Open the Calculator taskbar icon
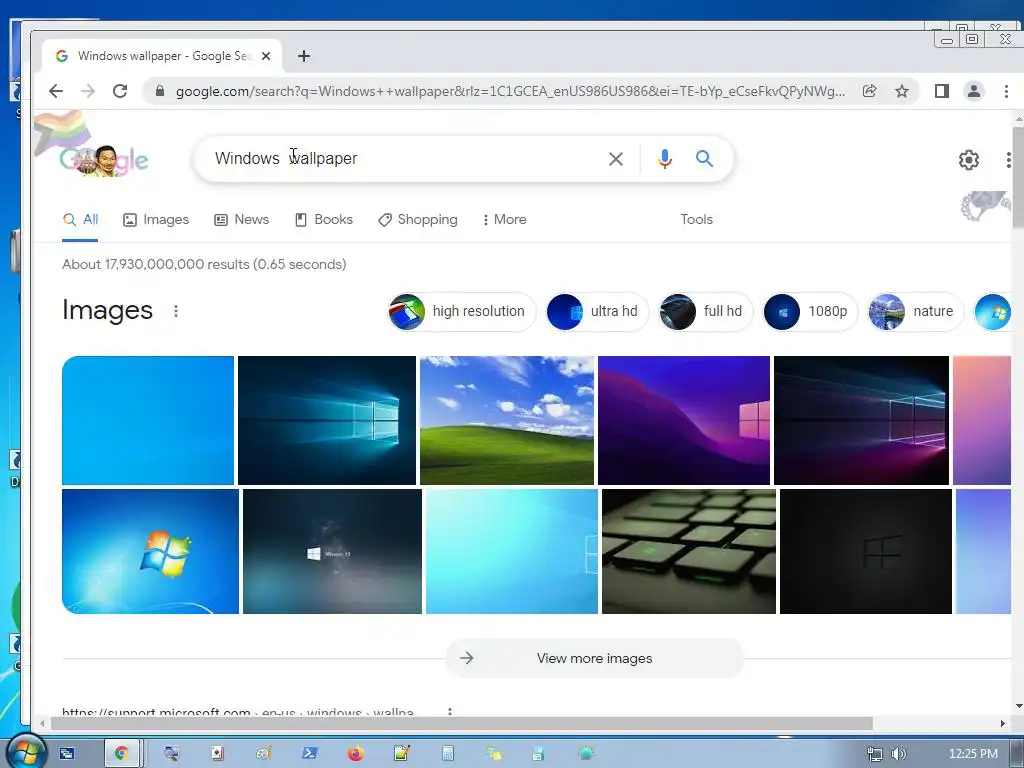Viewport: 1024px width, 768px height. click(x=448, y=754)
